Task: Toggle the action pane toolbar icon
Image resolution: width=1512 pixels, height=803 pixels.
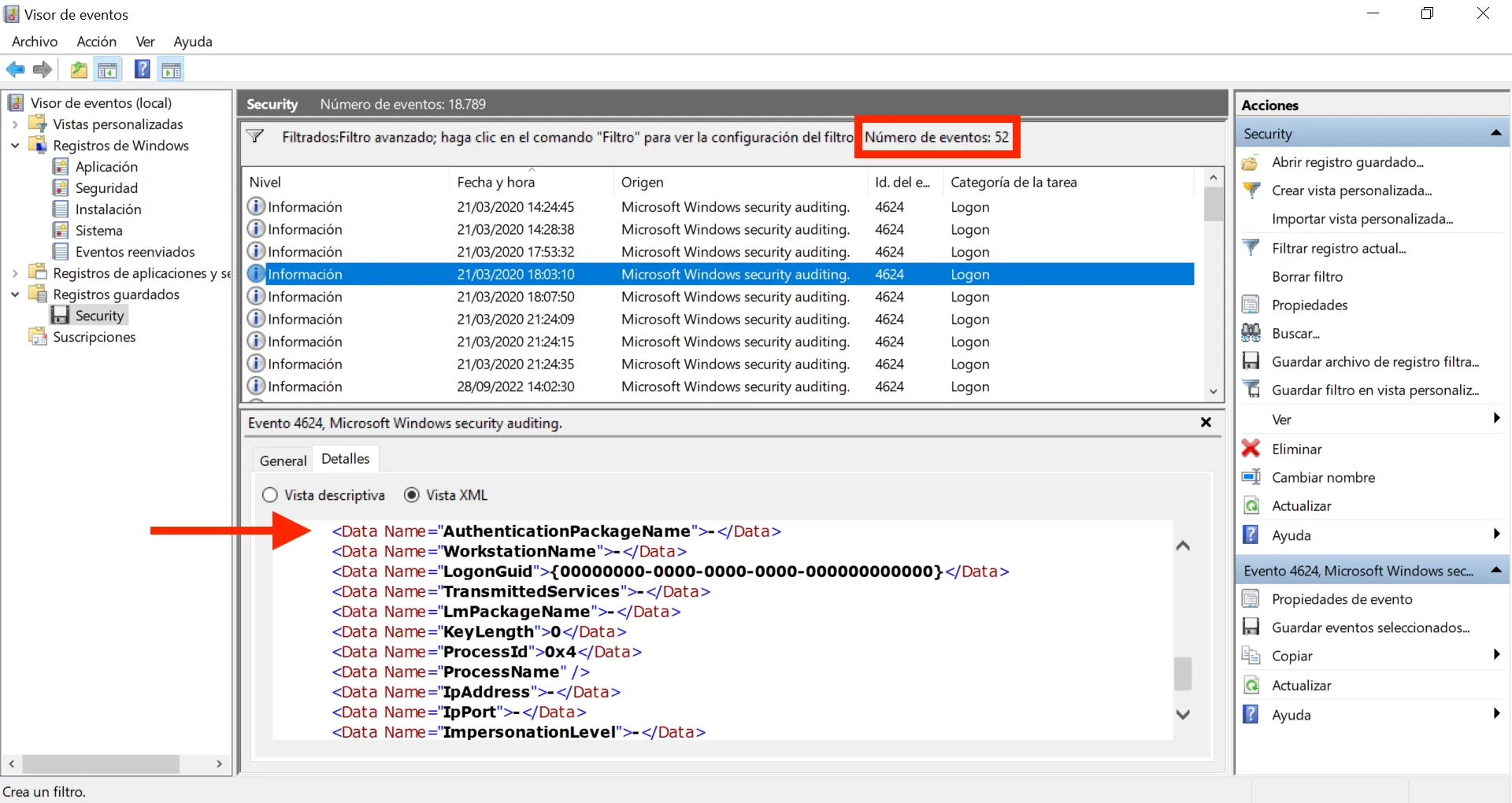Action: 171,70
